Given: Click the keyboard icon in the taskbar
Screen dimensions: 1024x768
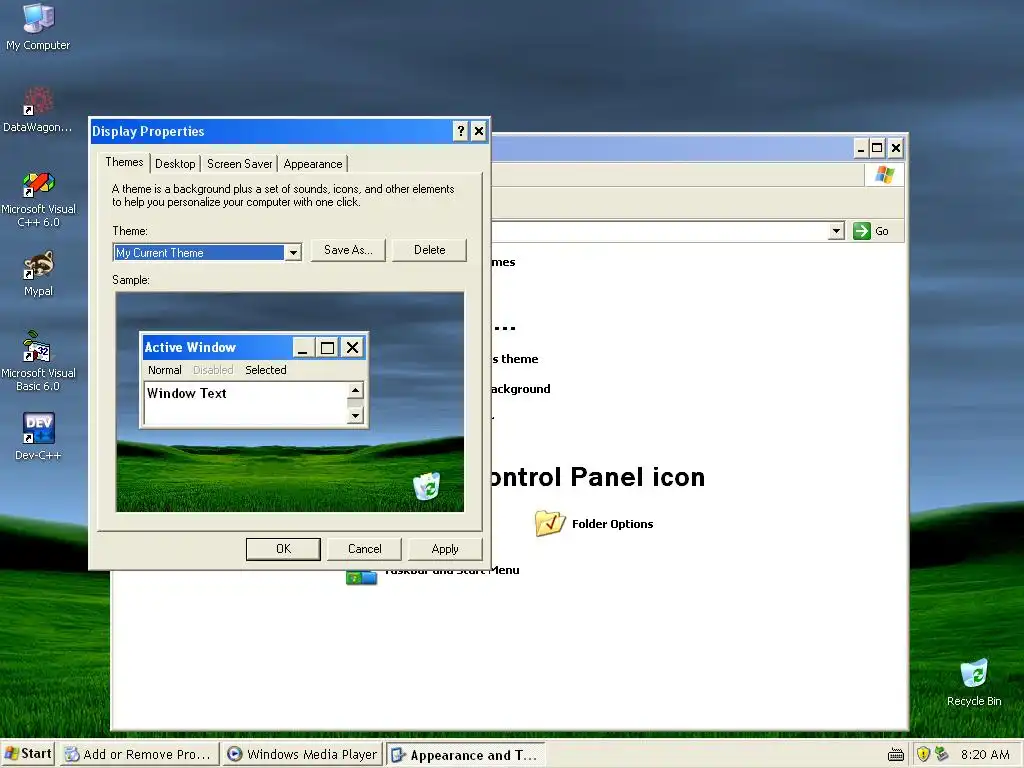Looking at the screenshot, I should (x=896, y=755).
